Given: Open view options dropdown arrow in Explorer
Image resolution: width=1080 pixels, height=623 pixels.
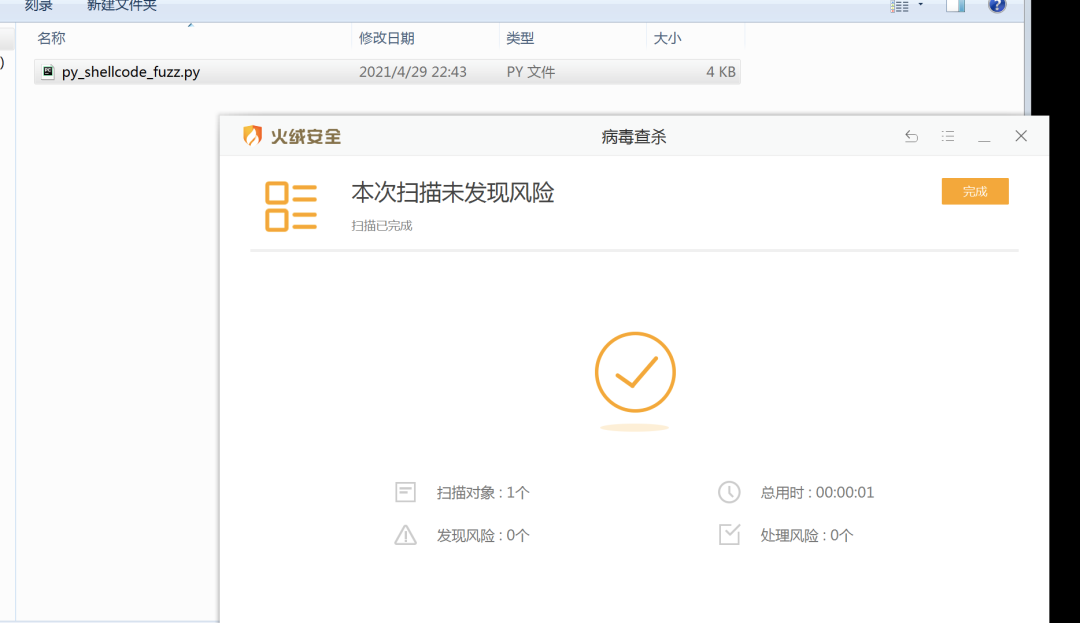Looking at the screenshot, I should [921, 5].
